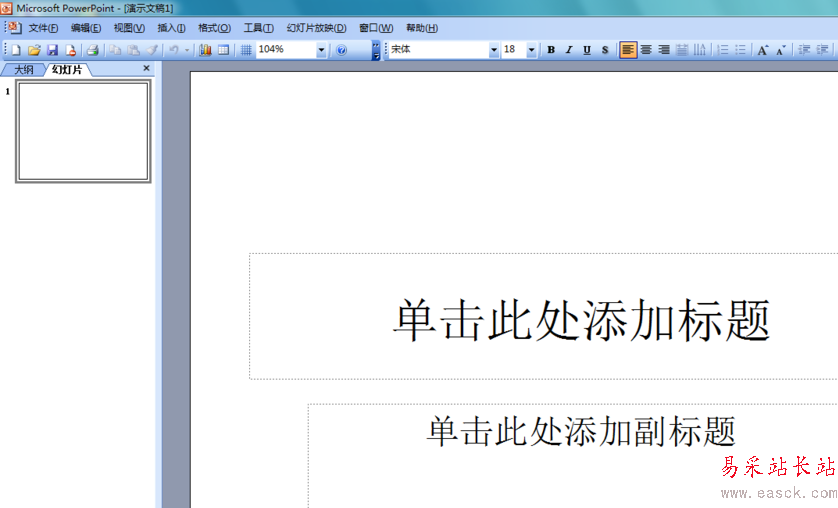Open the 文件(F) menu
This screenshot has width=838, height=508.
pos(43,28)
